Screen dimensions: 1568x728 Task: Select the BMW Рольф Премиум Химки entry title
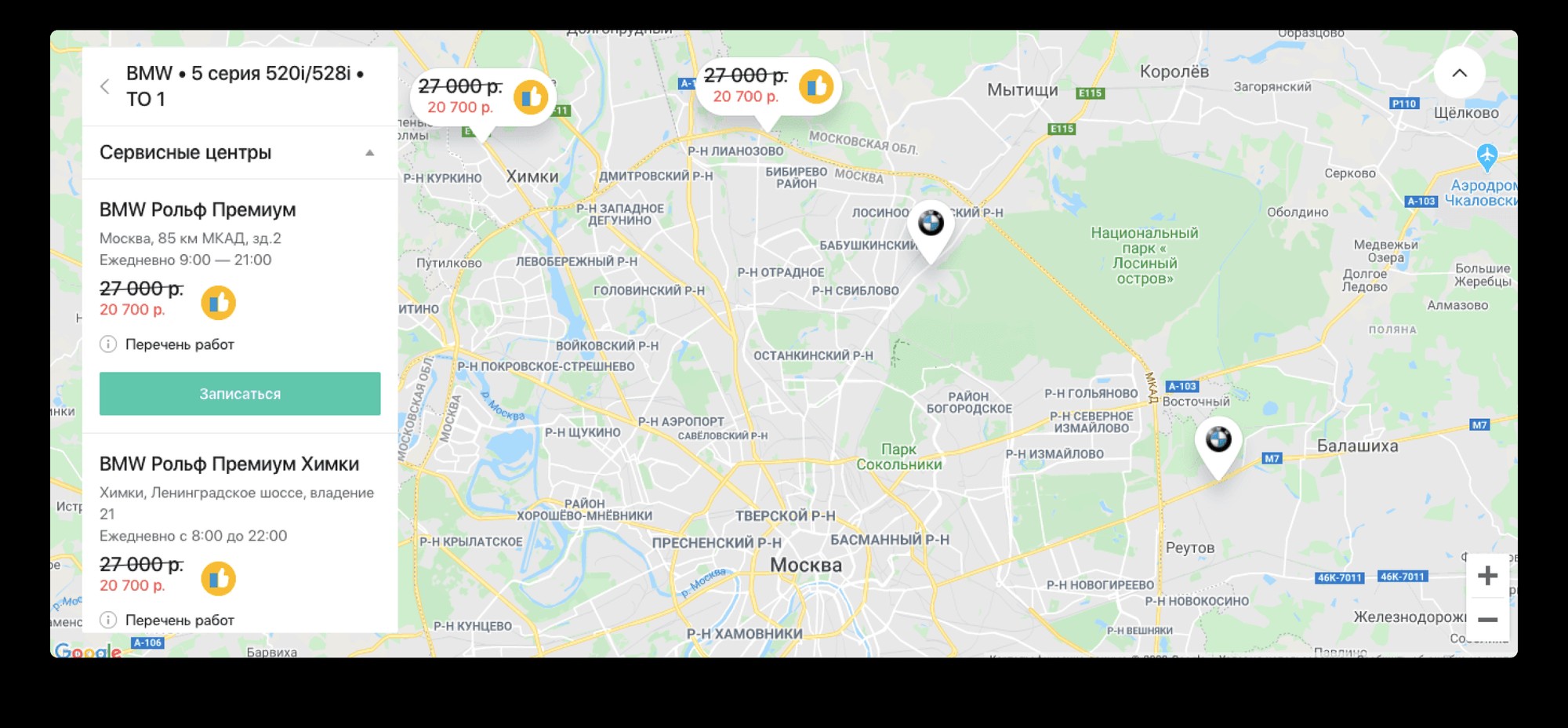229,464
